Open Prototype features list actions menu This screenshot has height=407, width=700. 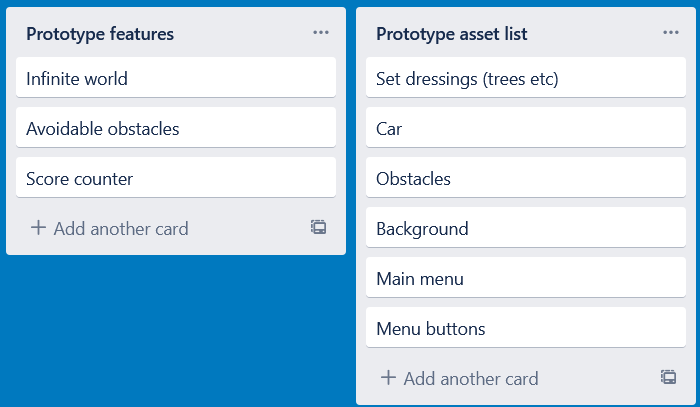click(x=320, y=33)
